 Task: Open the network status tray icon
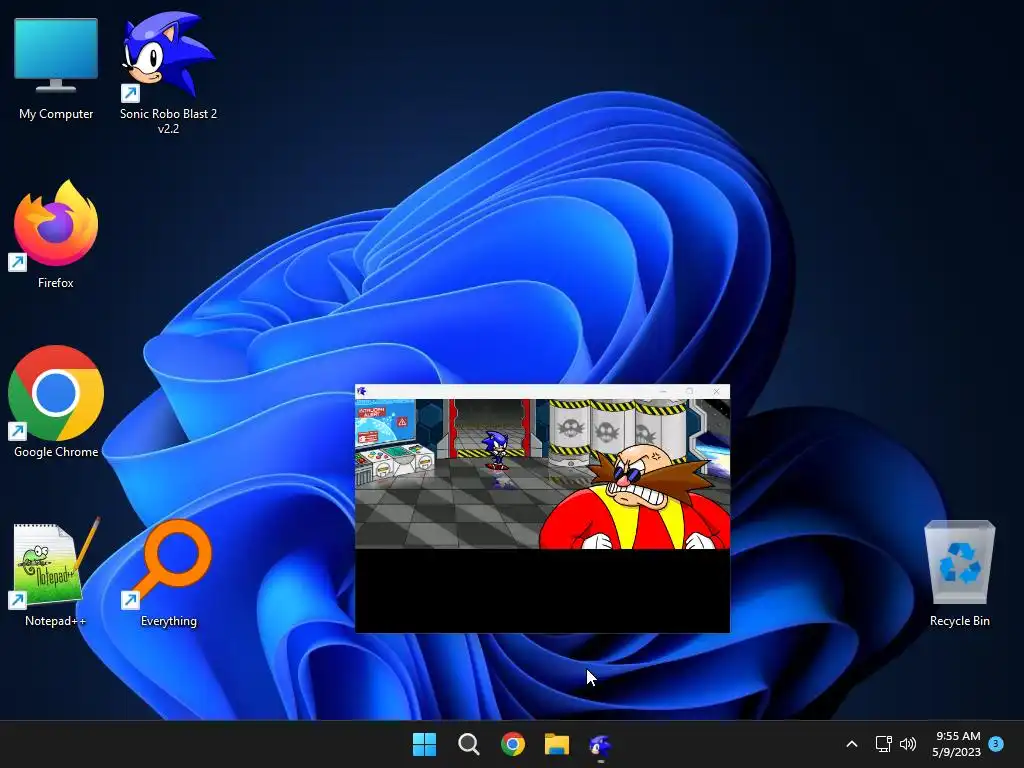(883, 744)
